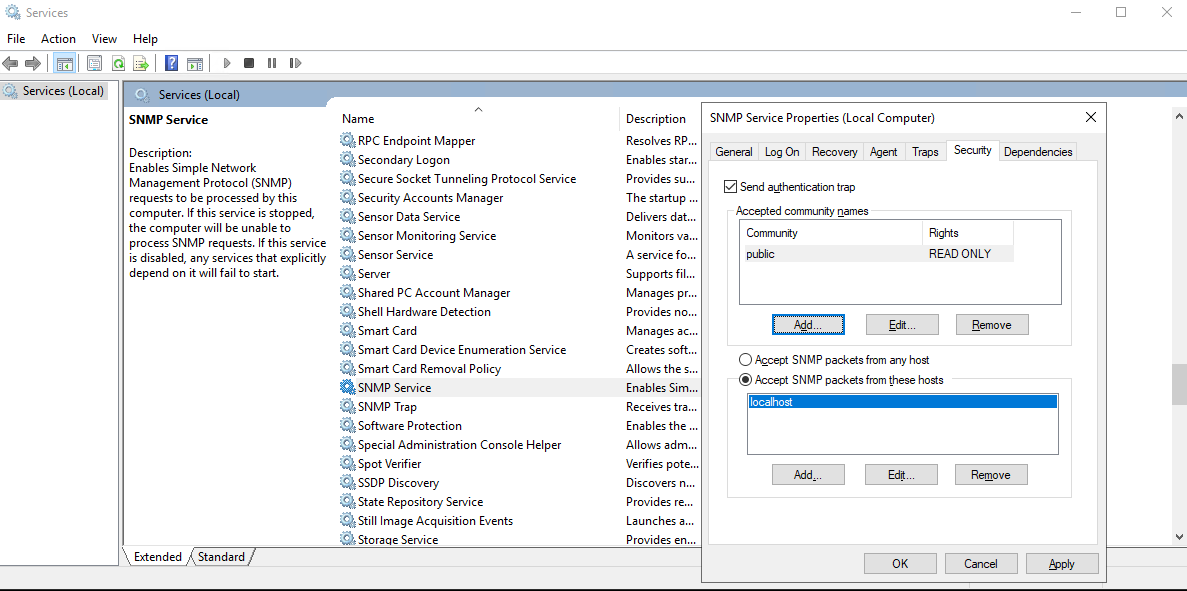Screen dimensions: 1187x591
Task: Refresh the services list from the toolbar
Action: point(118,64)
